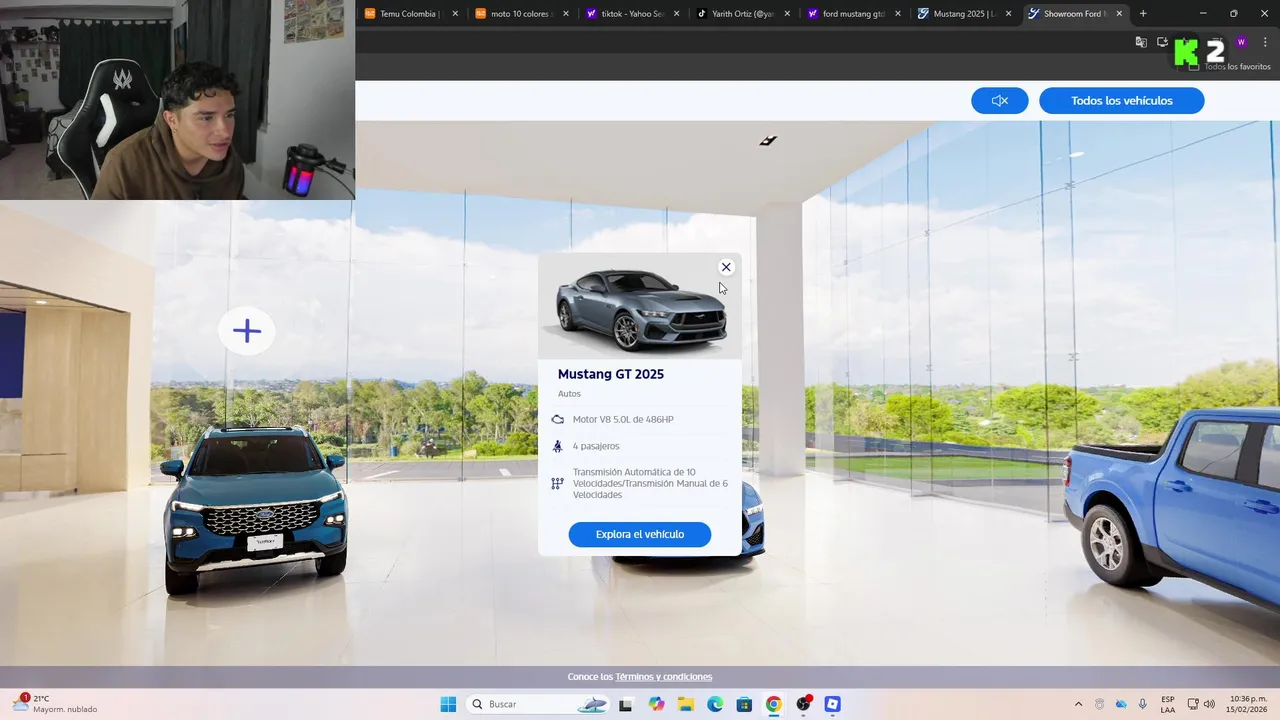Close the ford mustang gtd tab

[898, 14]
